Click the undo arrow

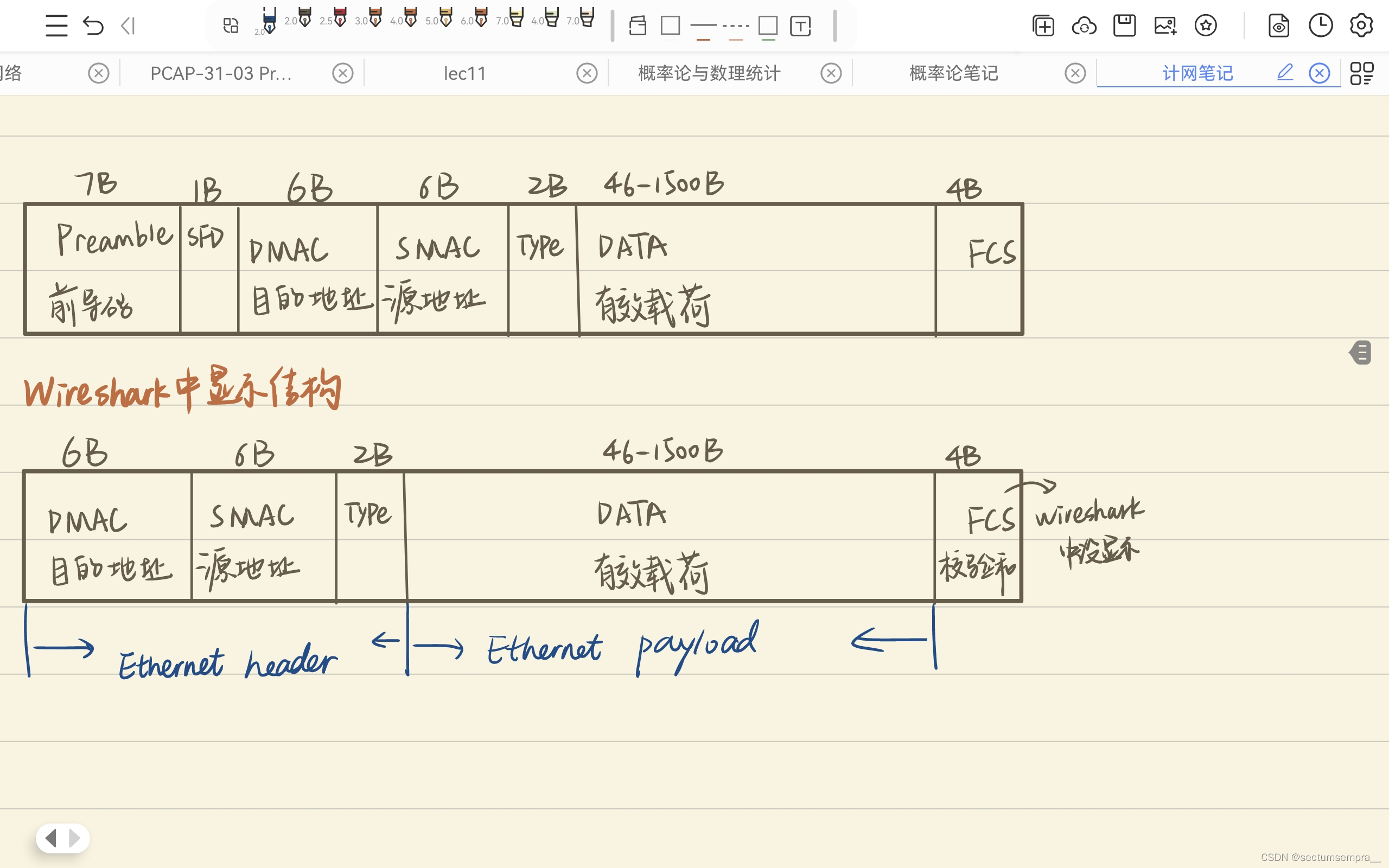(93, 26)
